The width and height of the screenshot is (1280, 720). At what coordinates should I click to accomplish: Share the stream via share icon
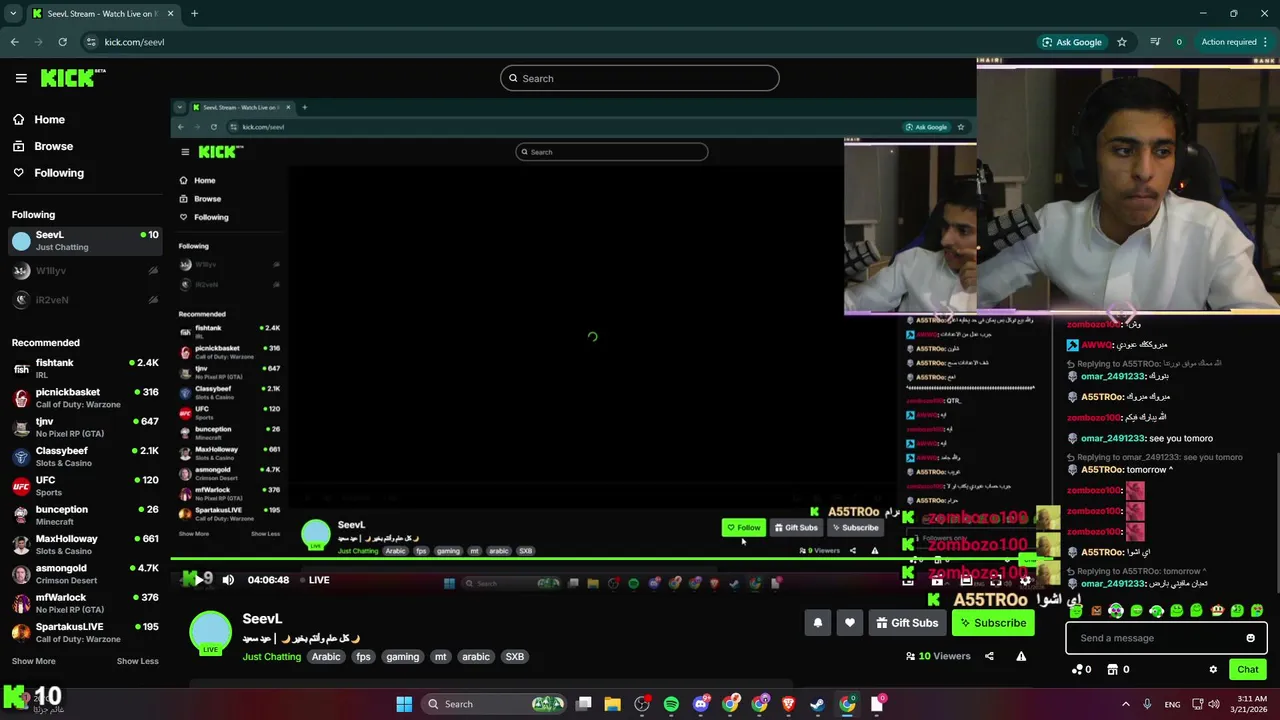(x=989, y=656)
